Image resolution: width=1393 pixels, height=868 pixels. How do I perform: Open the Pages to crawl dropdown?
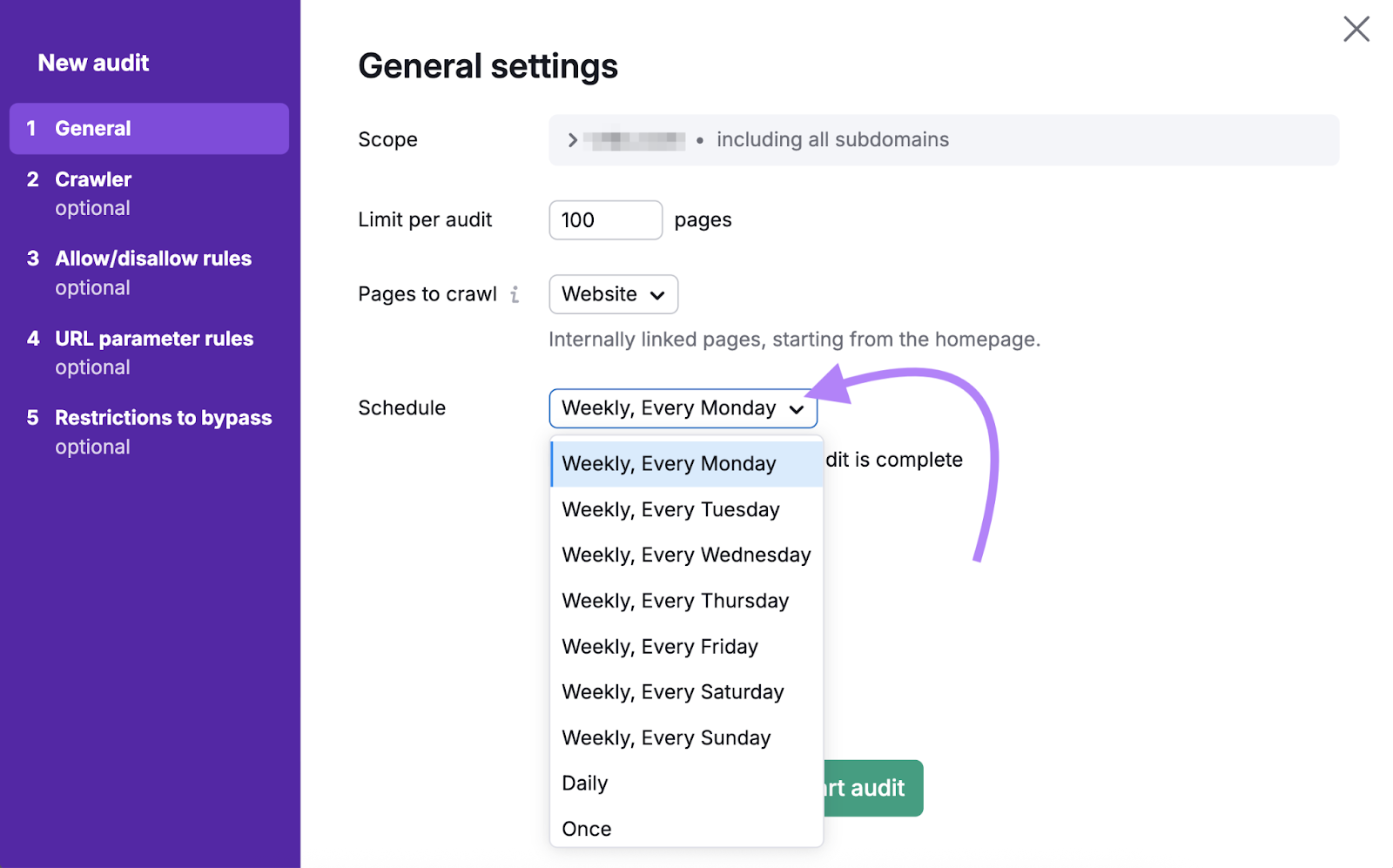(x=613, y=294)
